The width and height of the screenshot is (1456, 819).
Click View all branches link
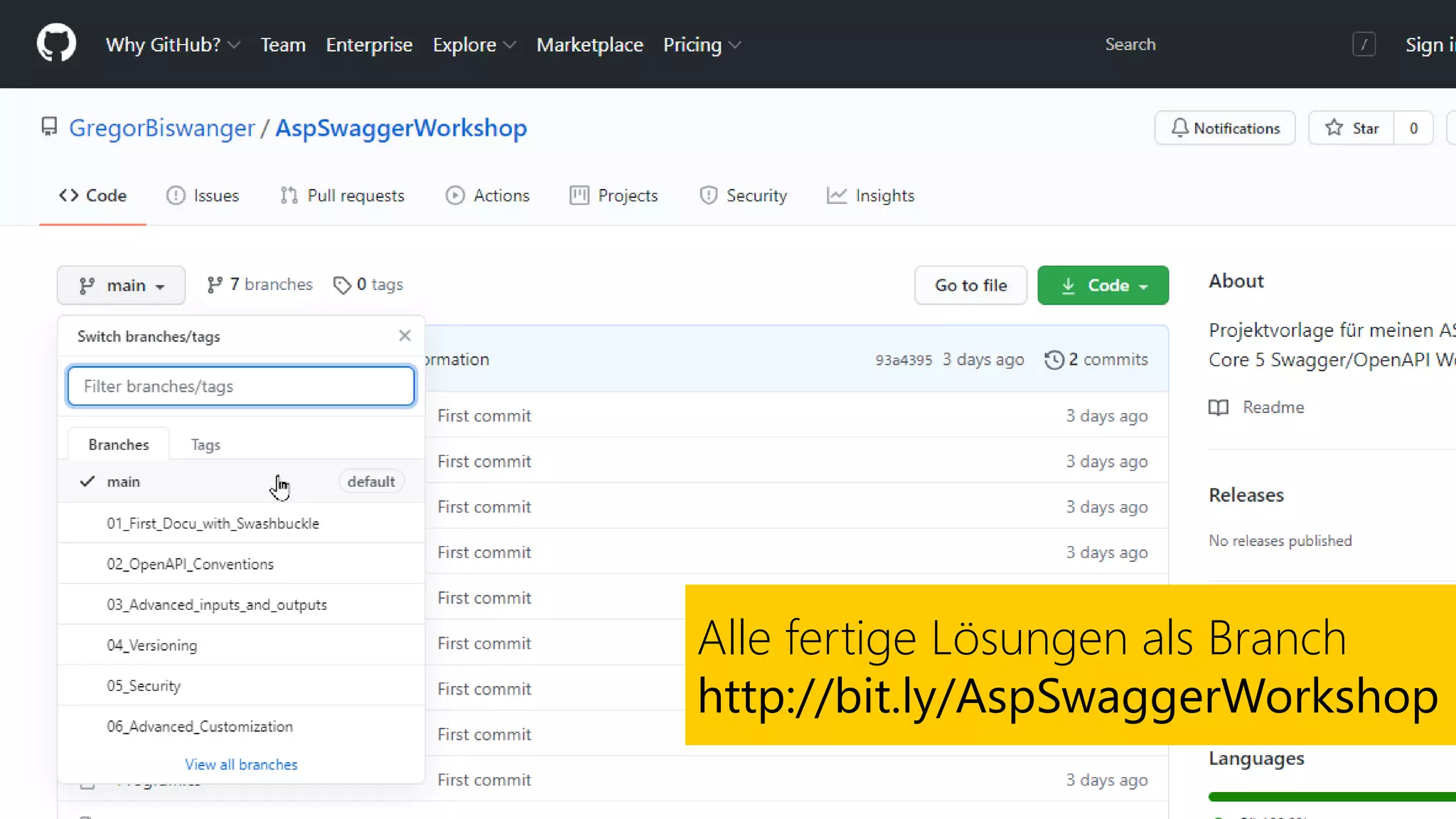click(241, 764)
